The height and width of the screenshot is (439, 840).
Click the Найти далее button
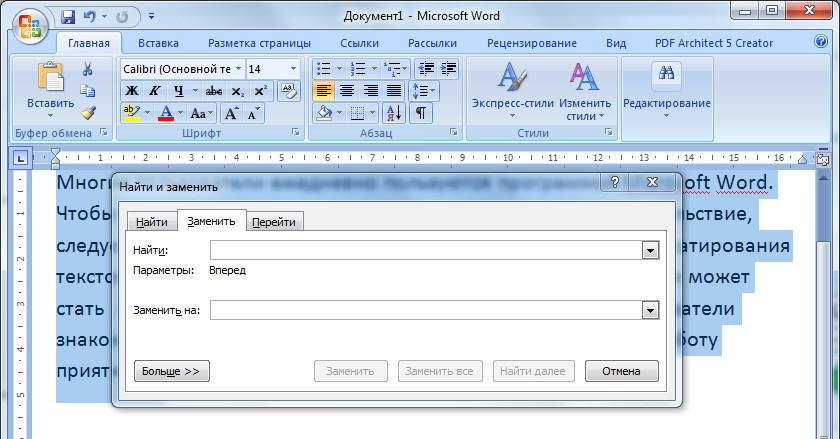pos(532,371)
